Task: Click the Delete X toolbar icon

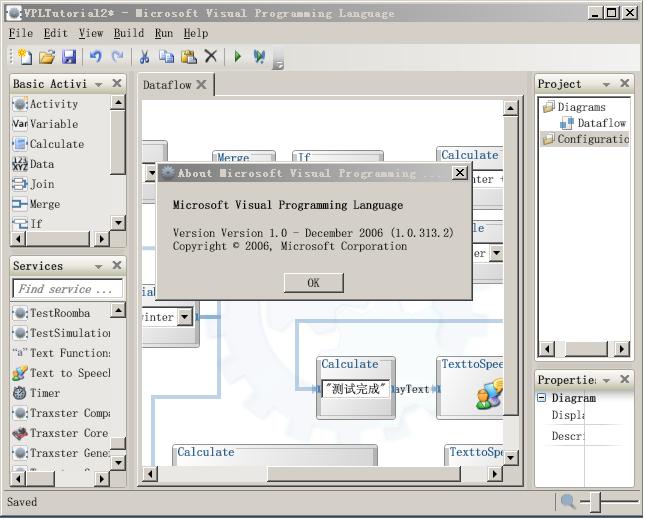Action: tap(211, 56)
